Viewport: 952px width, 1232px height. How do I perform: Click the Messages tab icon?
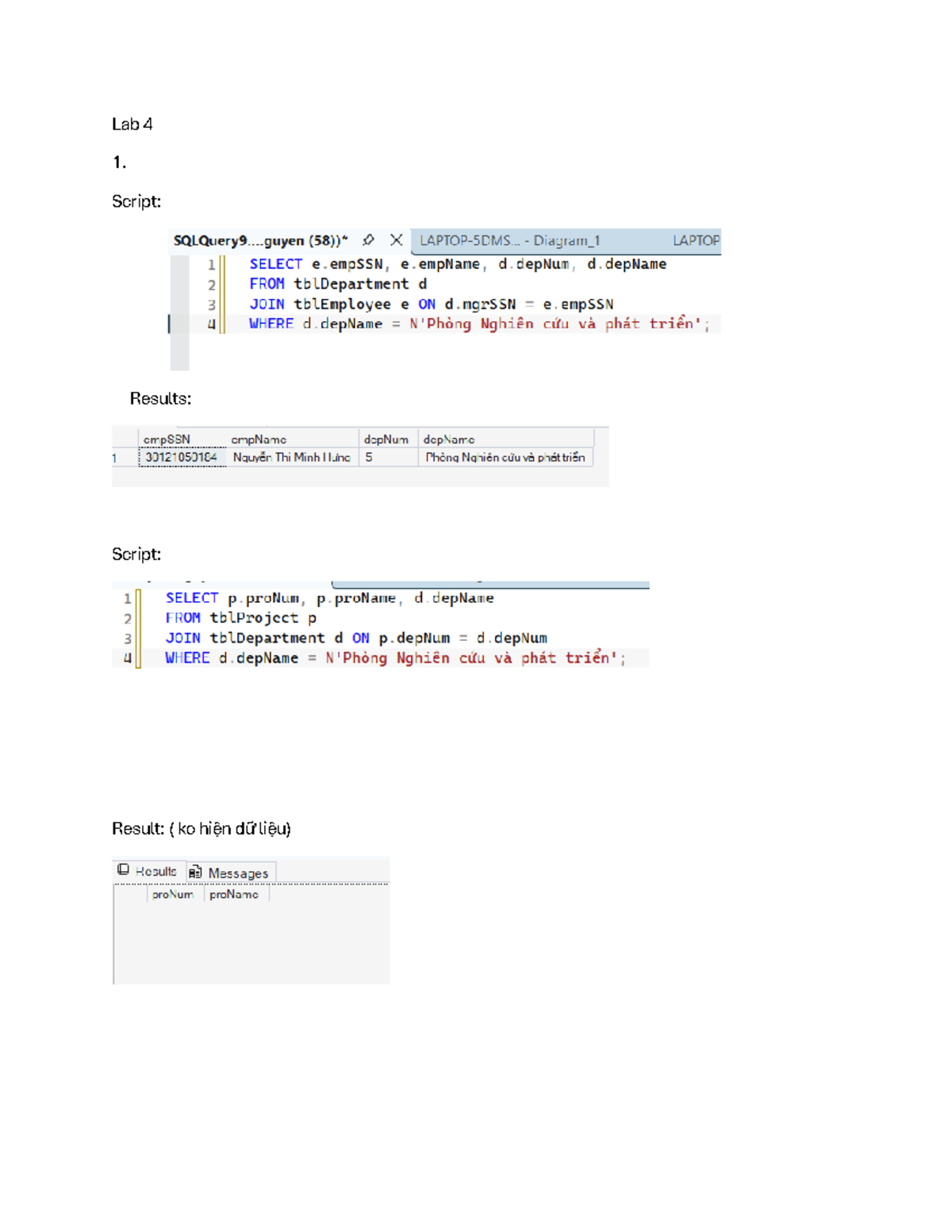[x=195, y=873]
